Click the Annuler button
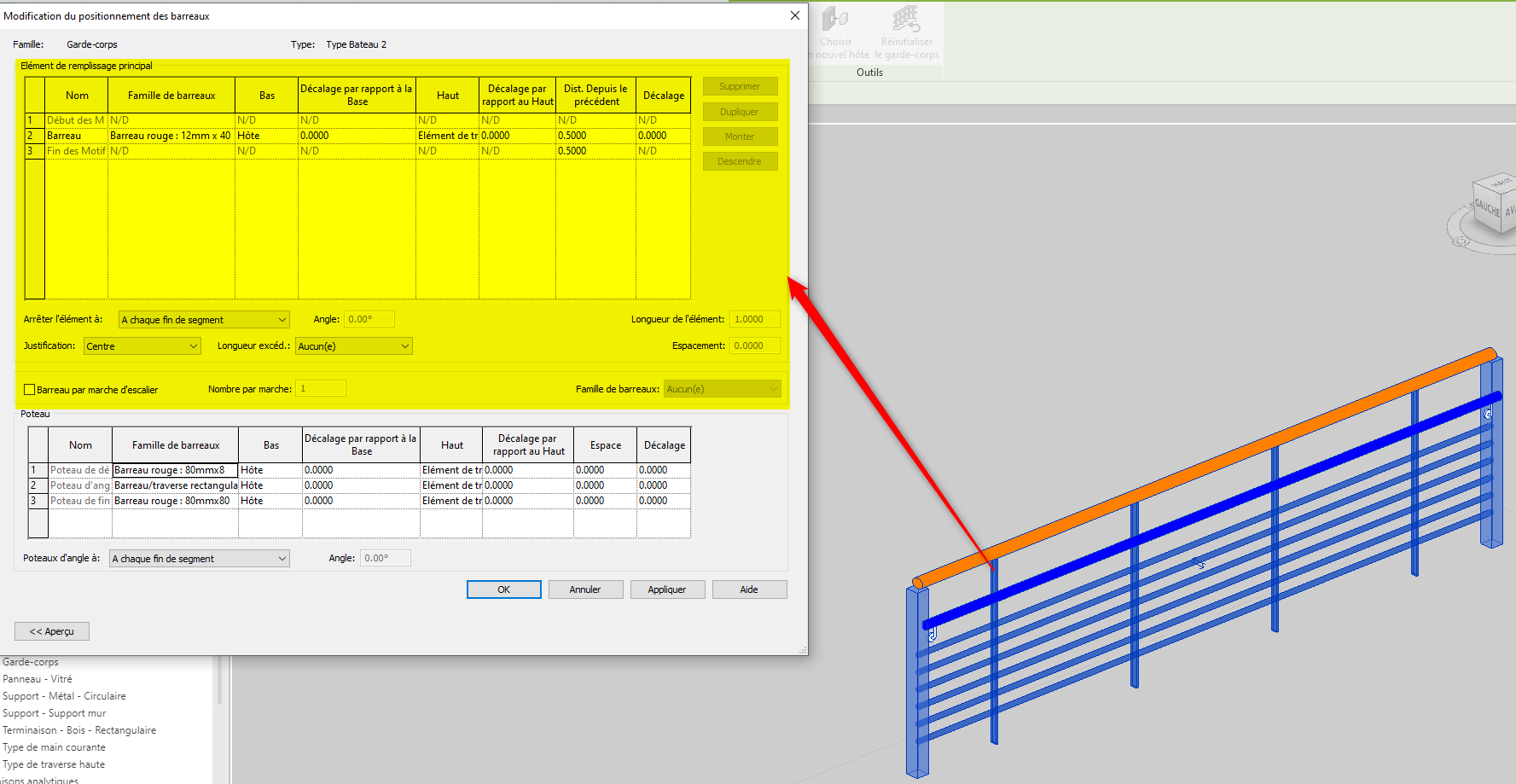Viewport: 1516px width, 784px height. (585, 589)
